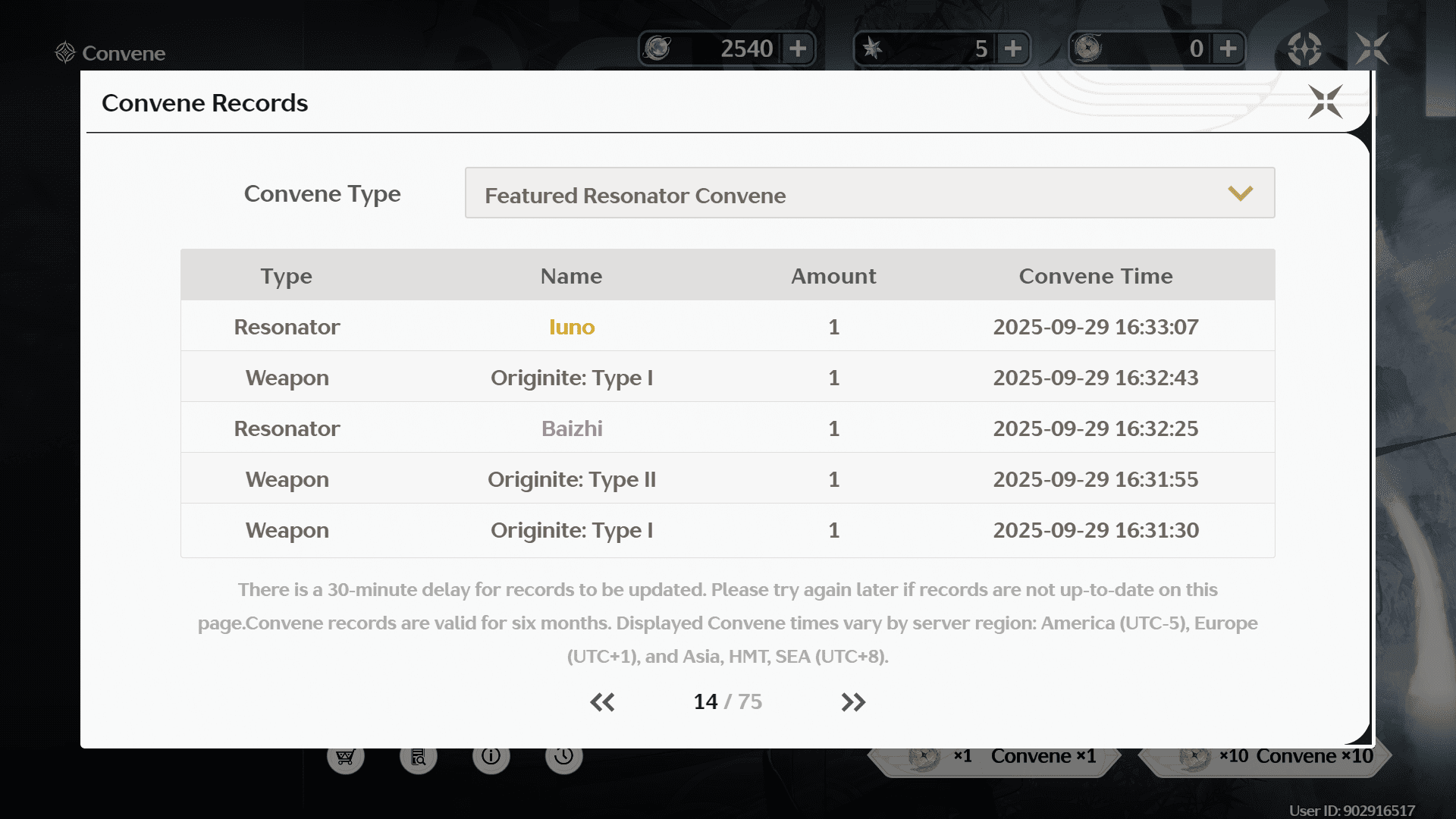
Task: Go to next records page
Action: [x=853, y=702]
